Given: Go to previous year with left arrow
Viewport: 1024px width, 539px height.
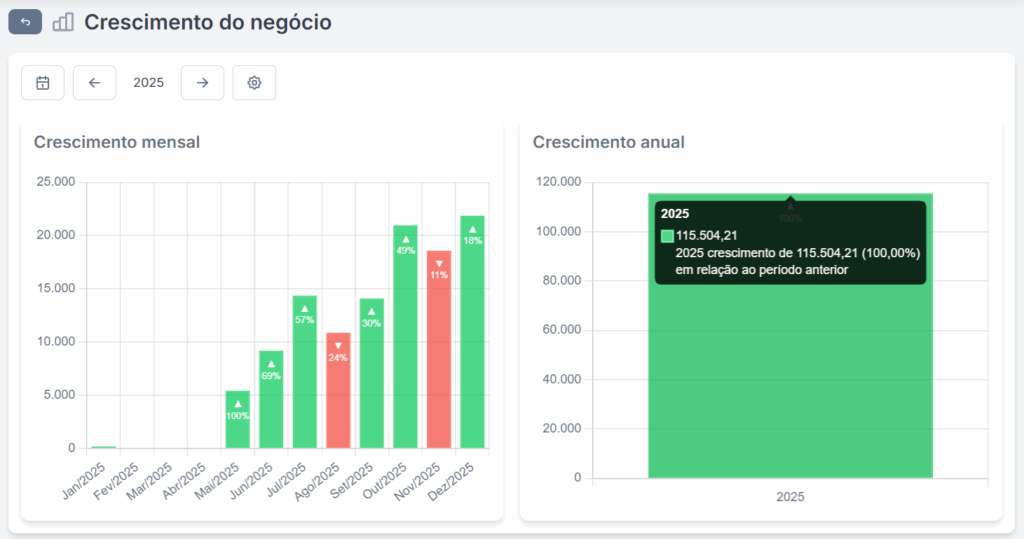Looking at the screenshot, I should coord(95,83).
